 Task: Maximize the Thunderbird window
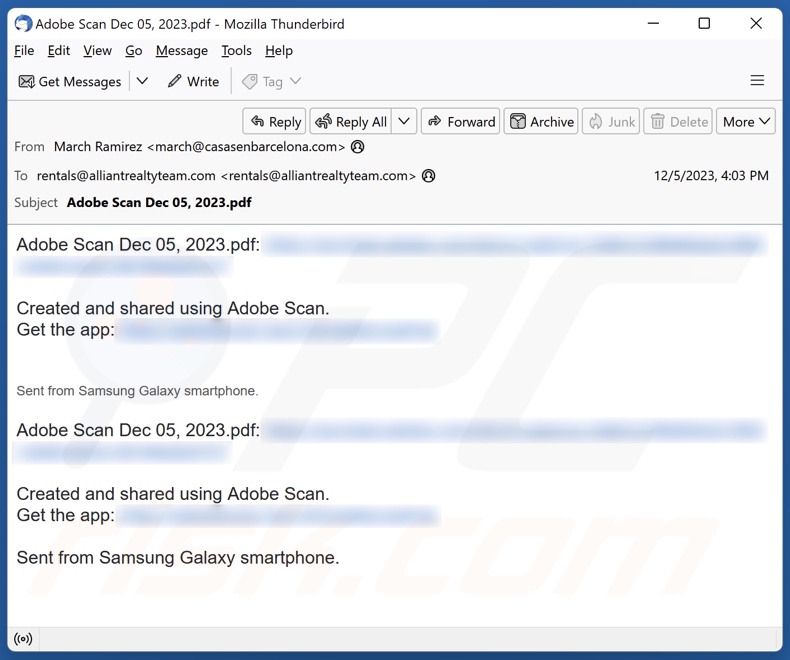click(x=704, y=23)
